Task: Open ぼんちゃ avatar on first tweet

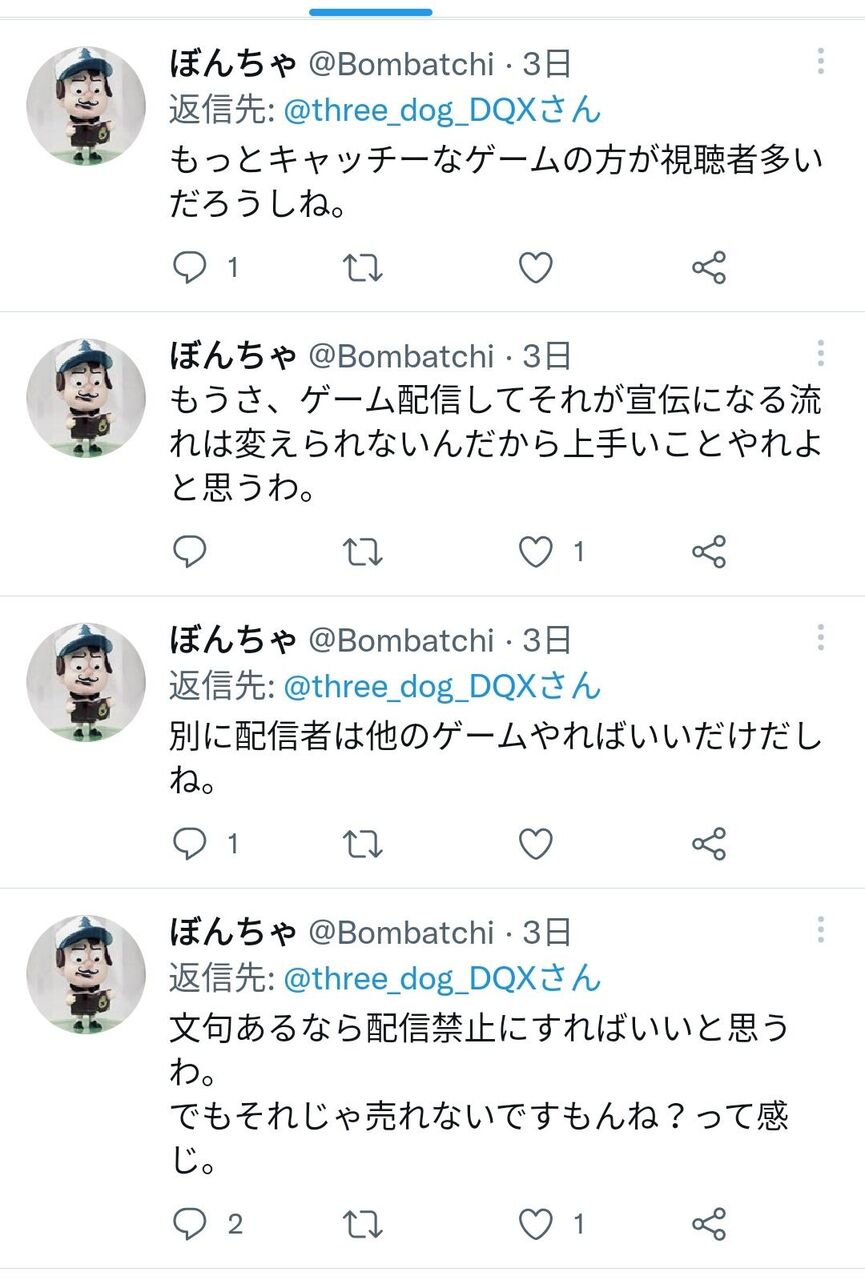Action: [x=86, y=105]
